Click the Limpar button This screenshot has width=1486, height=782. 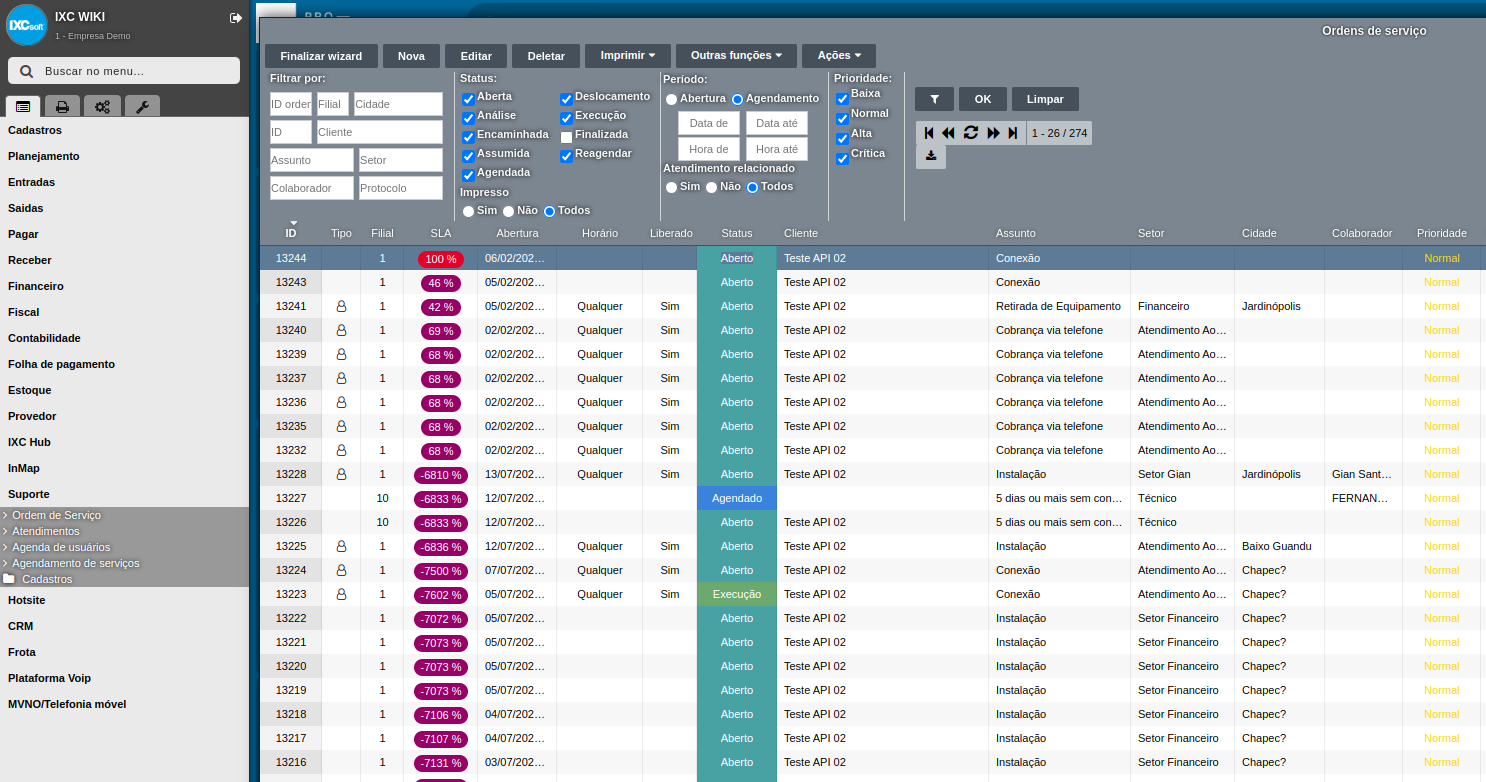click(1045, 99)
